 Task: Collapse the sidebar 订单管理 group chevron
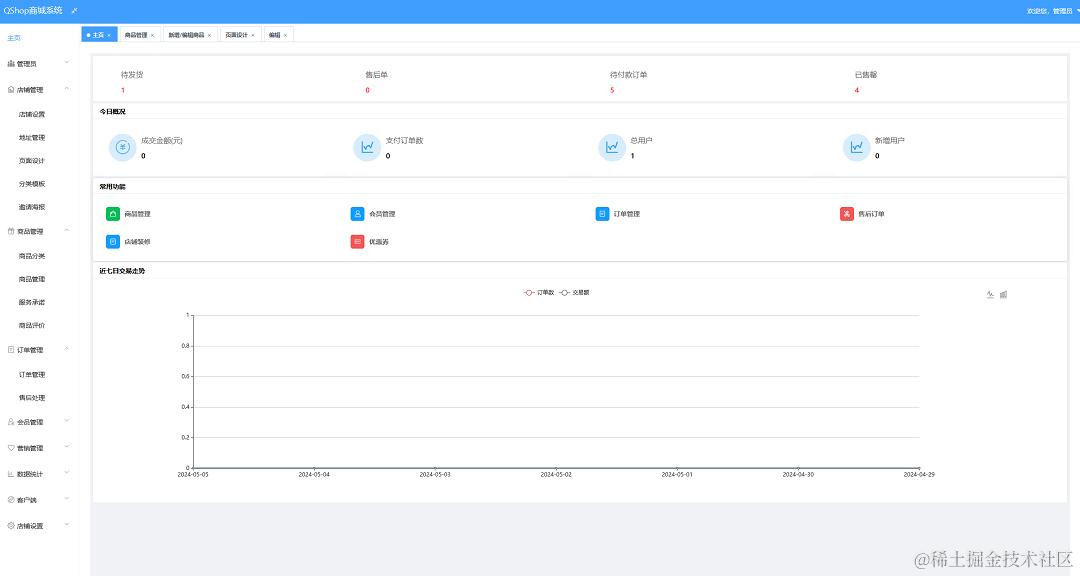click(67, 349)
